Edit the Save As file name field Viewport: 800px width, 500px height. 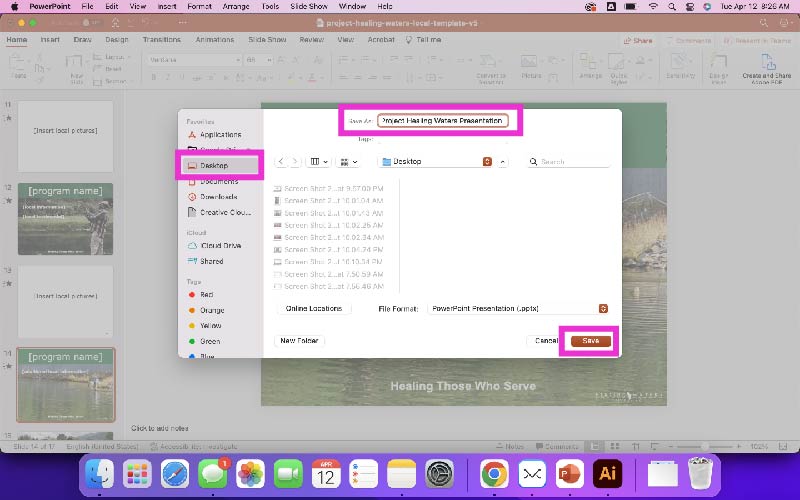[442, 121]
